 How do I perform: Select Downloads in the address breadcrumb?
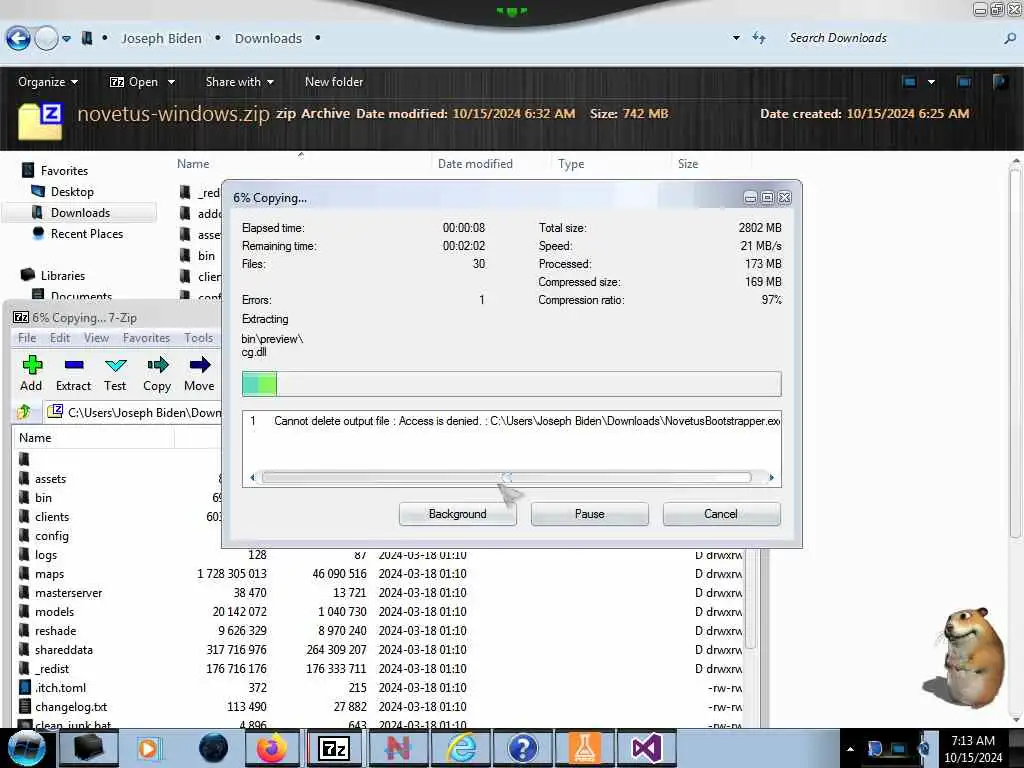pyautogui.click(x=268, y=39)
